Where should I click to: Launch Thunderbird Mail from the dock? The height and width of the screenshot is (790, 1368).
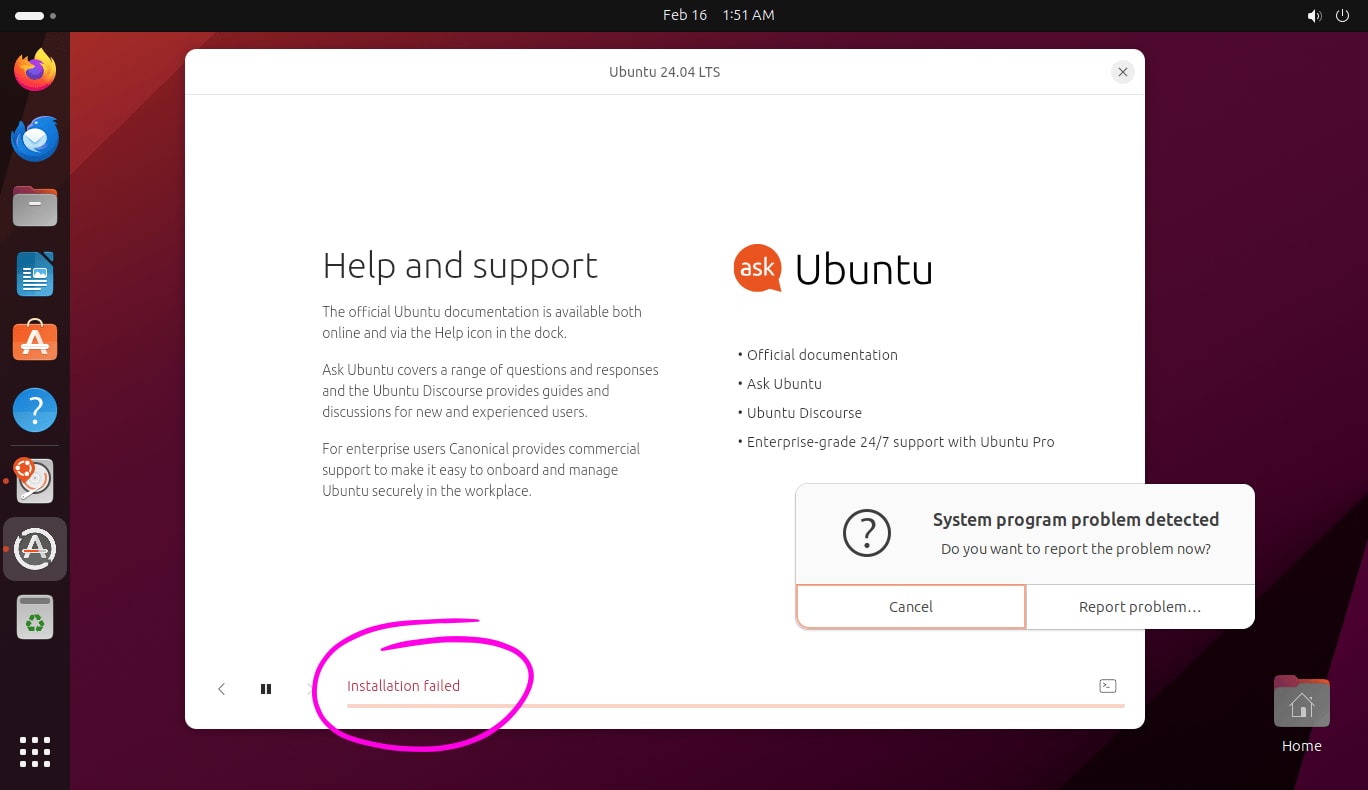[x=35, y=138]
